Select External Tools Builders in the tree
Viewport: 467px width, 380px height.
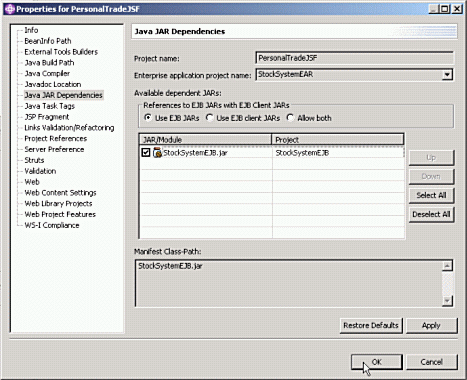click(x=61, y=52)
